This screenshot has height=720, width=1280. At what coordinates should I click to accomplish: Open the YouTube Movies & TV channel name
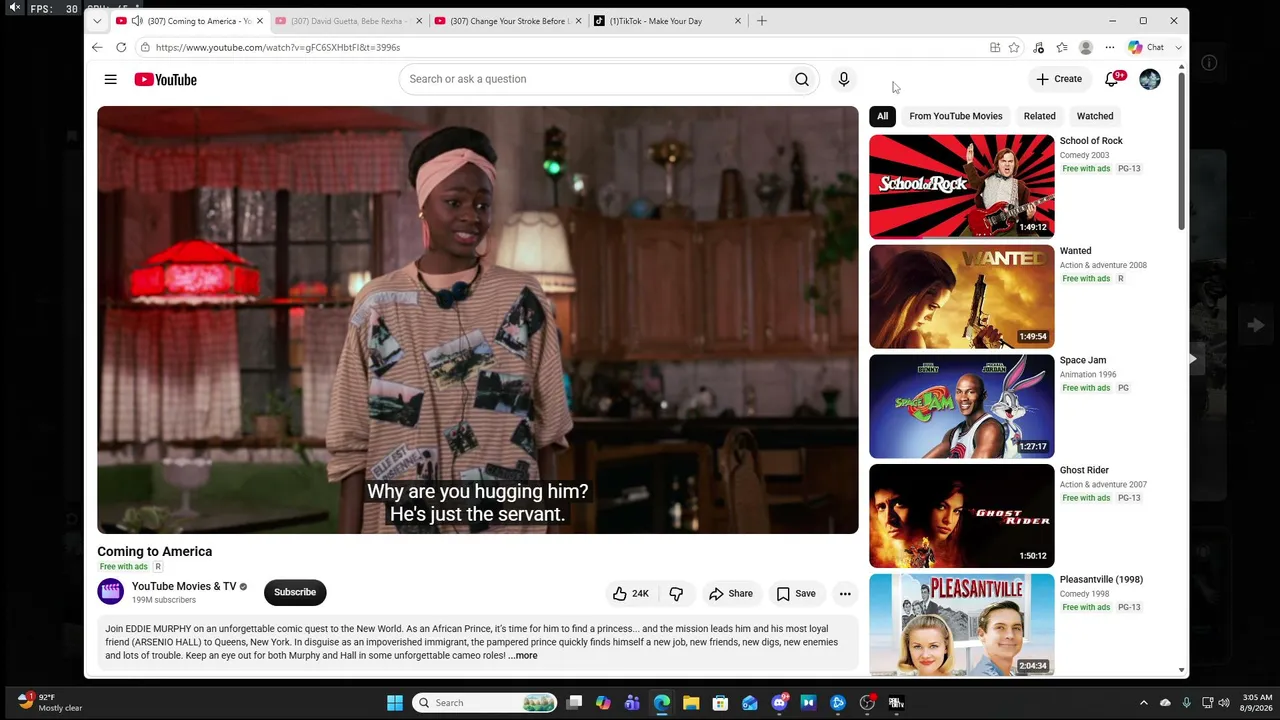[x=184, y=586]
